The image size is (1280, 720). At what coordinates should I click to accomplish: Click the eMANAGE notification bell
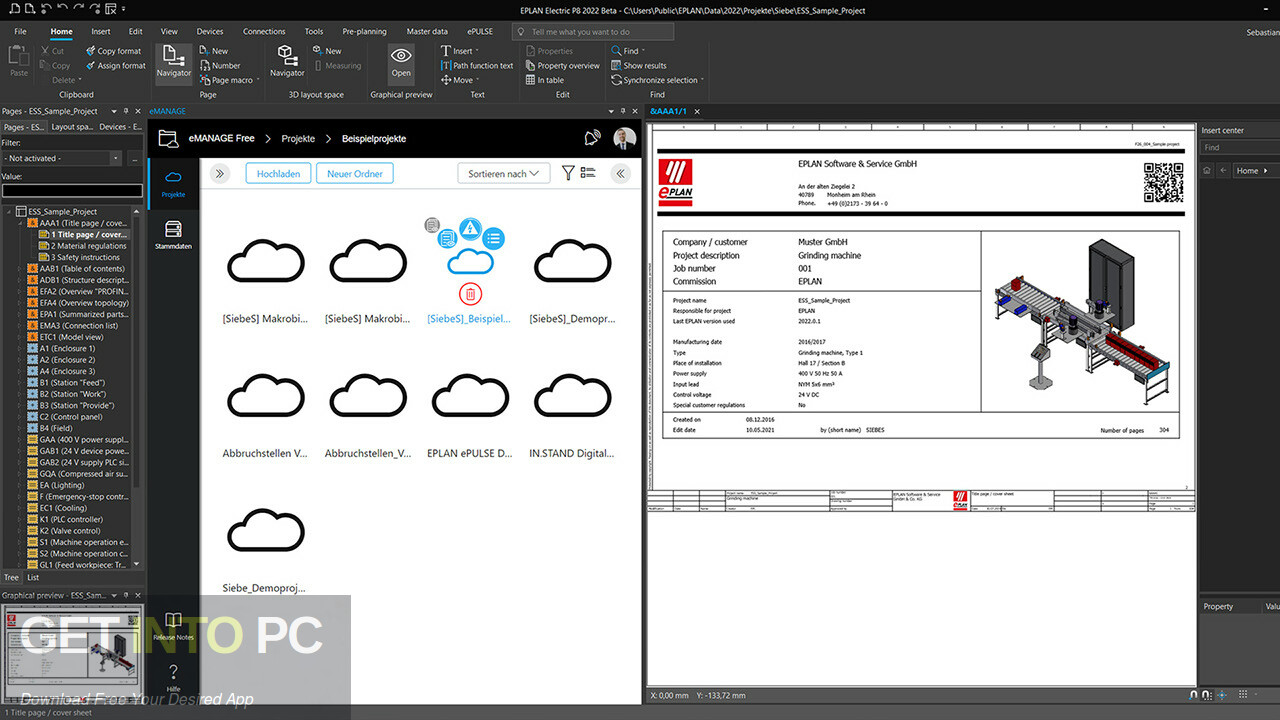(593, 139)
